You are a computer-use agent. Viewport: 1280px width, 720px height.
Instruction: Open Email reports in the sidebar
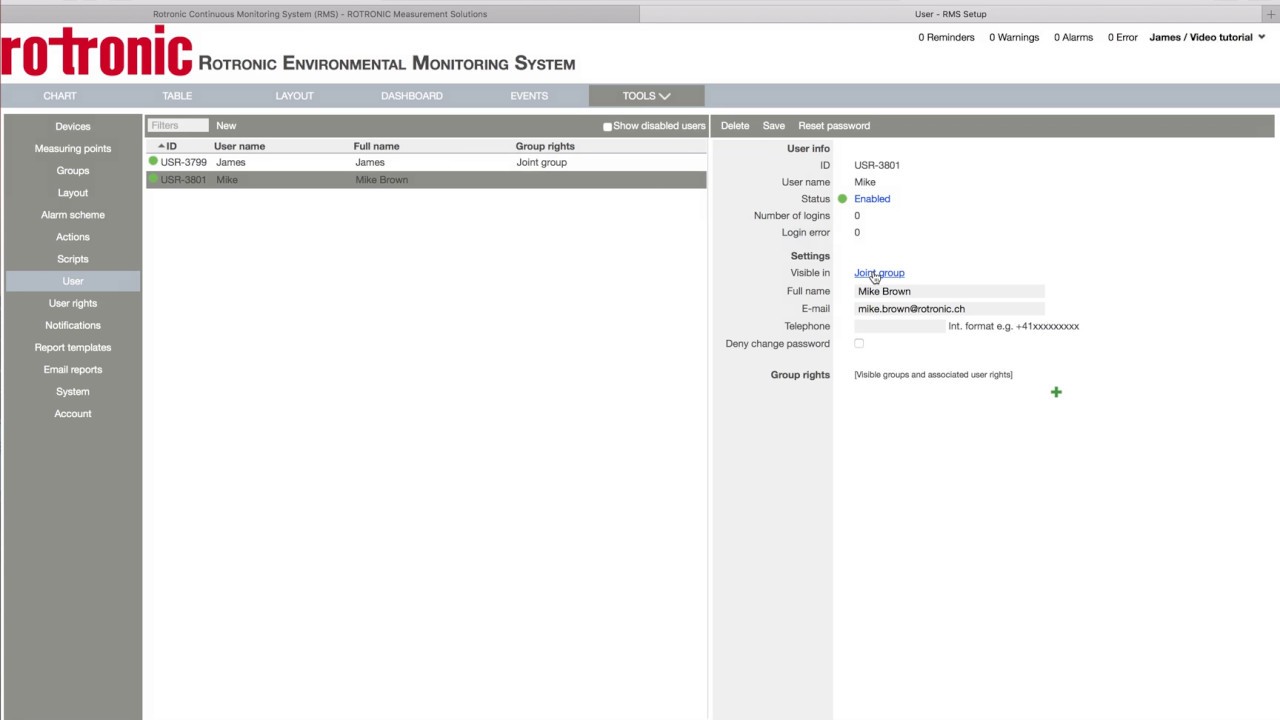coord(73,369)
